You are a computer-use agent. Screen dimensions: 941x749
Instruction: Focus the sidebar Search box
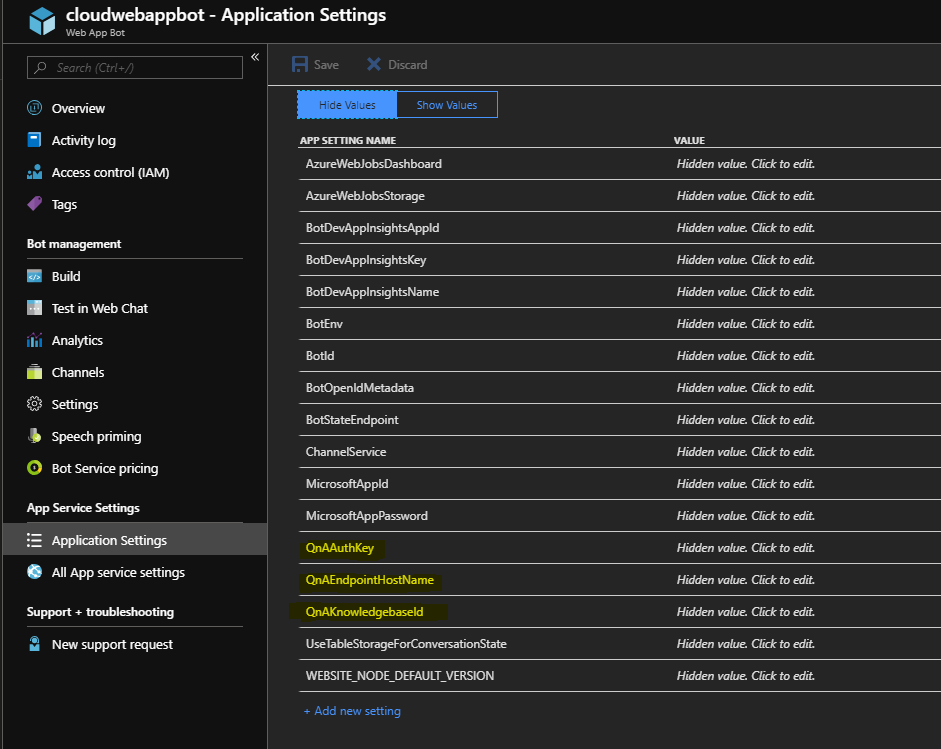[135, 68]
